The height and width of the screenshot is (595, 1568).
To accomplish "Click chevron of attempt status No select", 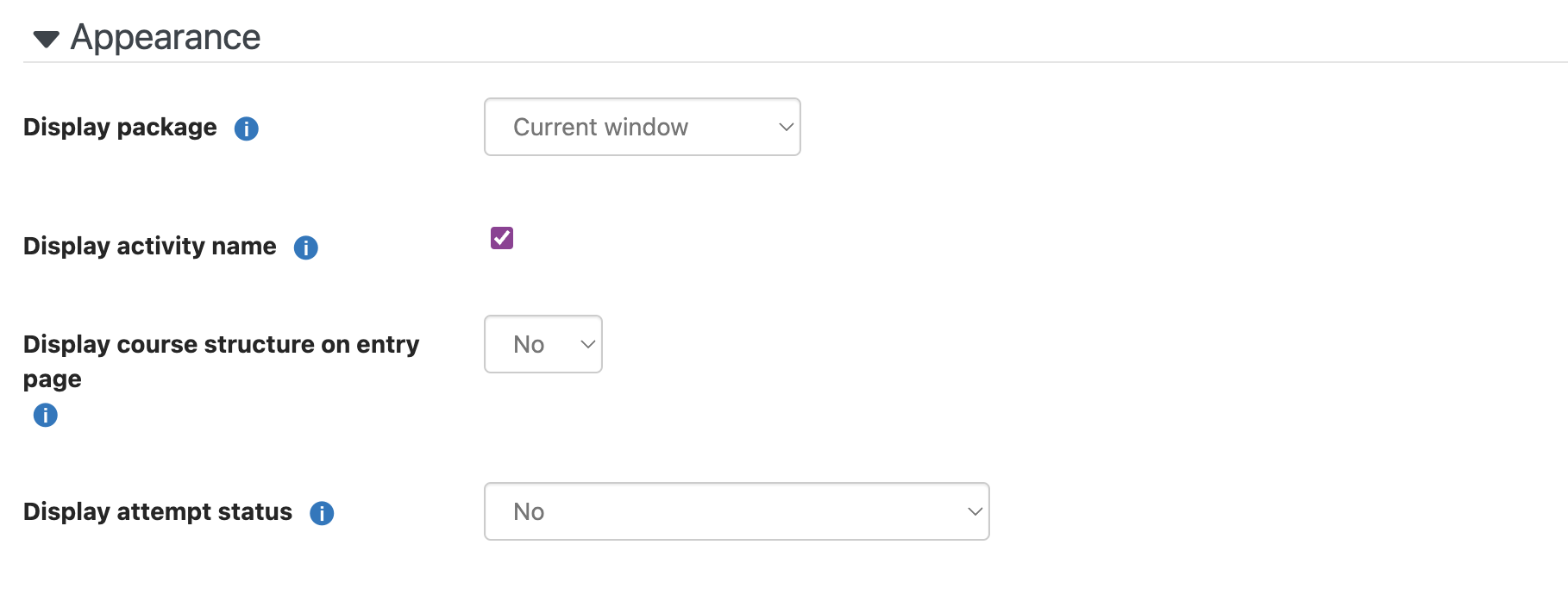I will [975, 511].
